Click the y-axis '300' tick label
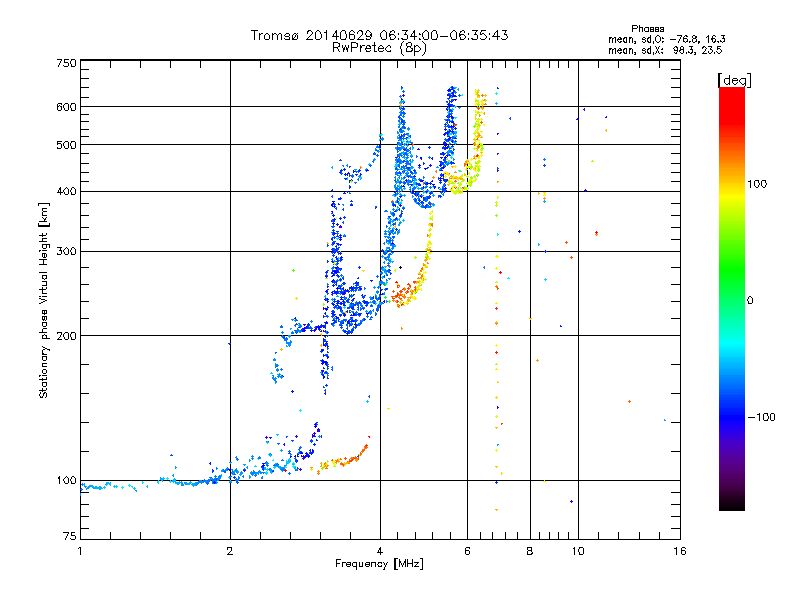Viewport: 800px width, 600px height. tap(67, 252)
